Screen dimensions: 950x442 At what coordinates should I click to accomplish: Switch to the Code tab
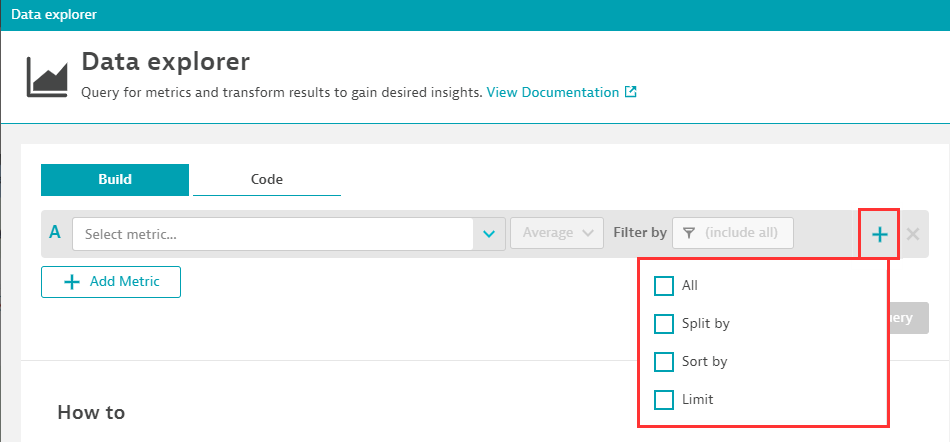(266, 180)
